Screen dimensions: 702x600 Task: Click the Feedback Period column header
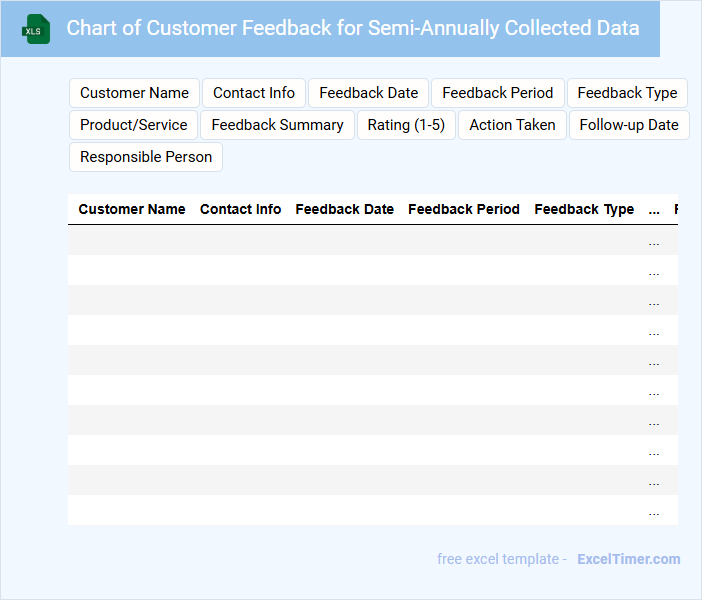coord(464,210)
